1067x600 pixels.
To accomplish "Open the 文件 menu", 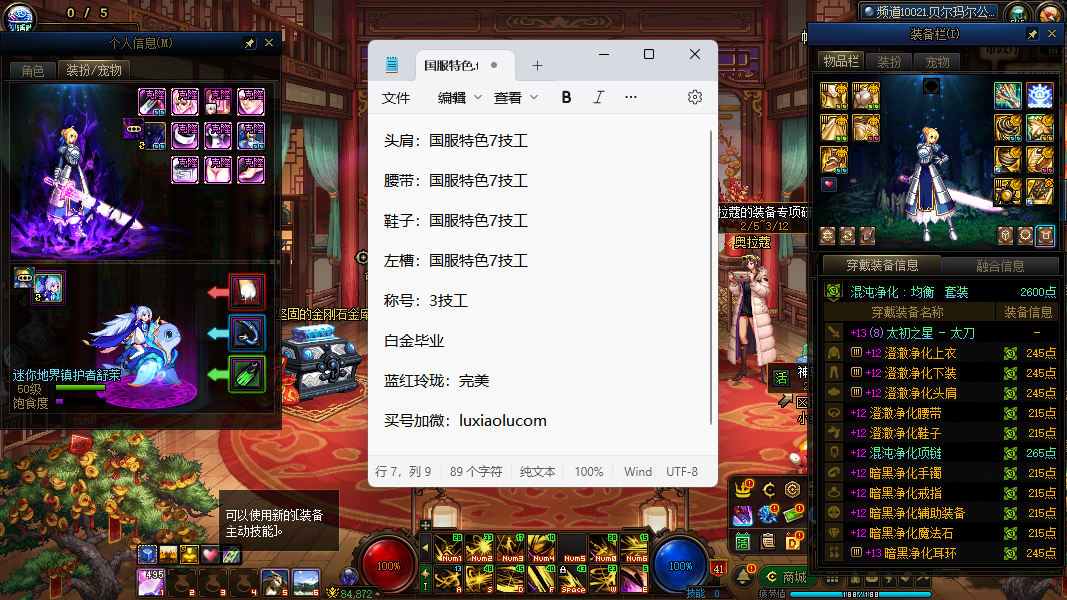I will [x=396, y=97].
